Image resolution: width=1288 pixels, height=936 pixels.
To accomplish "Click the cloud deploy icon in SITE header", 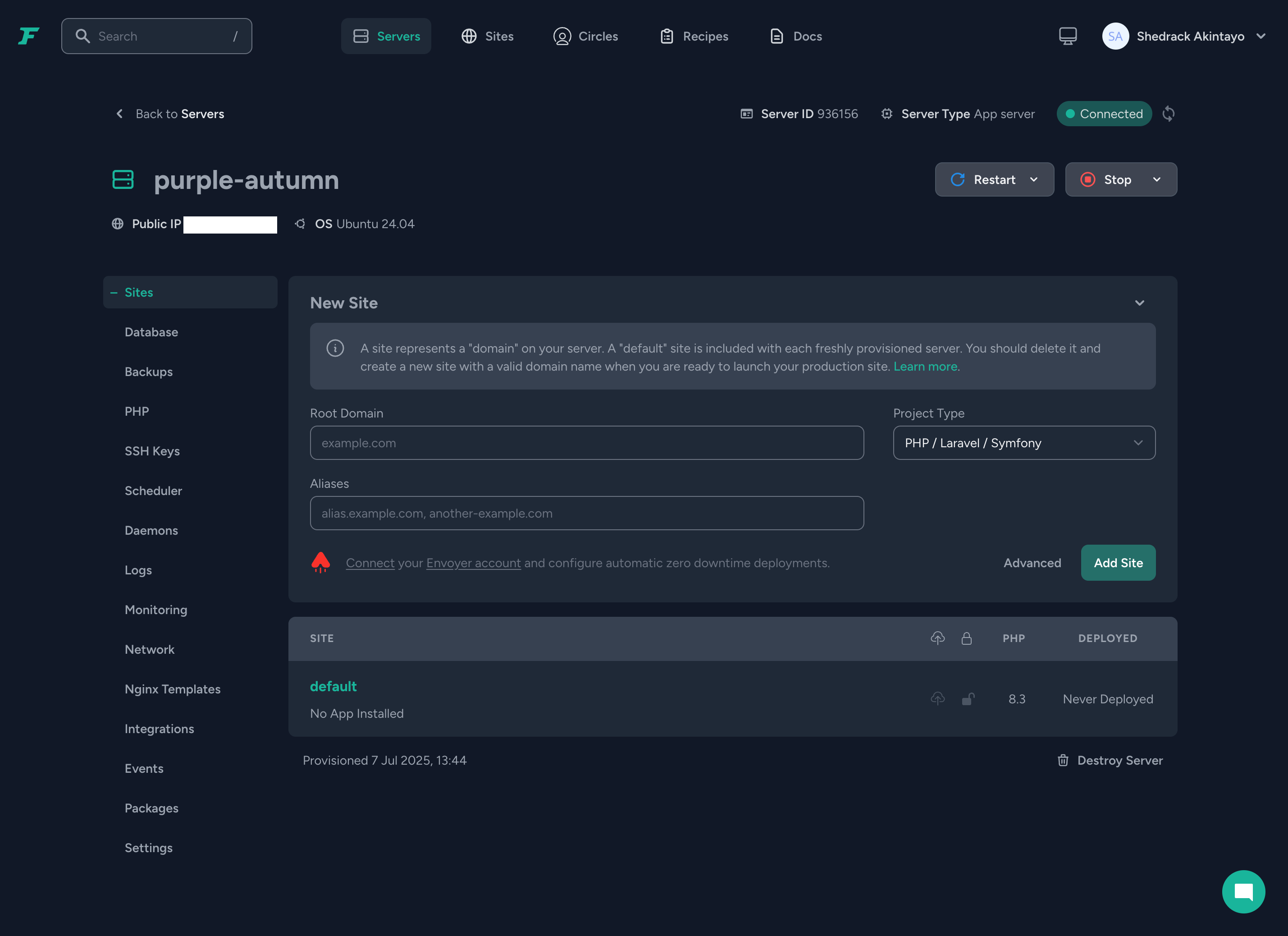I will (937, 638).
